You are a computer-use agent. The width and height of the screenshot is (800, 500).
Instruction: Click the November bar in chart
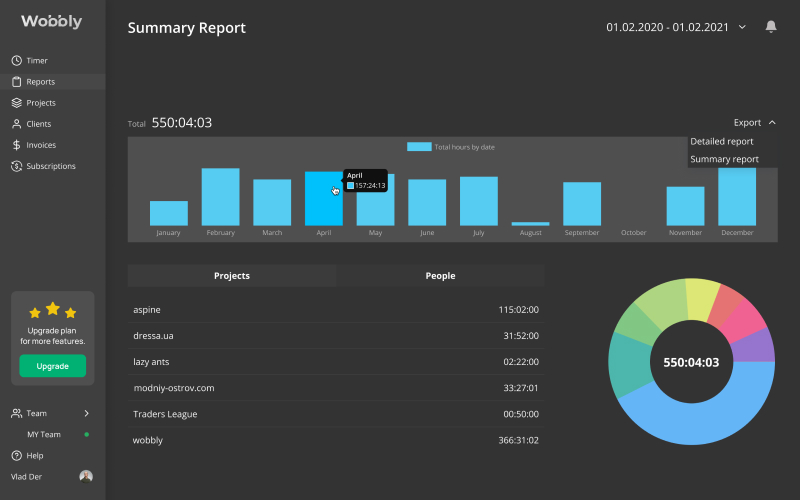click(x=685, y=206)
